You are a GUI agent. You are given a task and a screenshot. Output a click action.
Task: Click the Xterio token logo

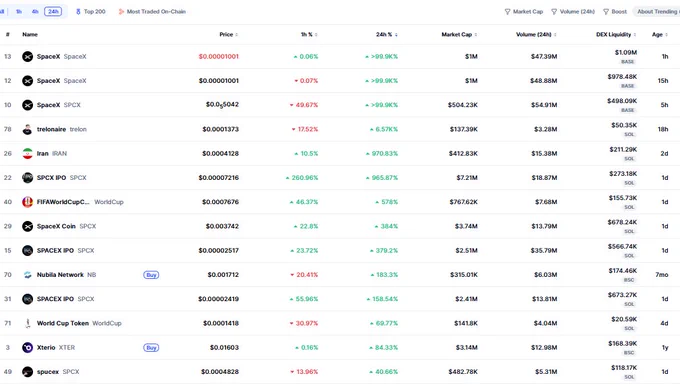tap(27, 348)
